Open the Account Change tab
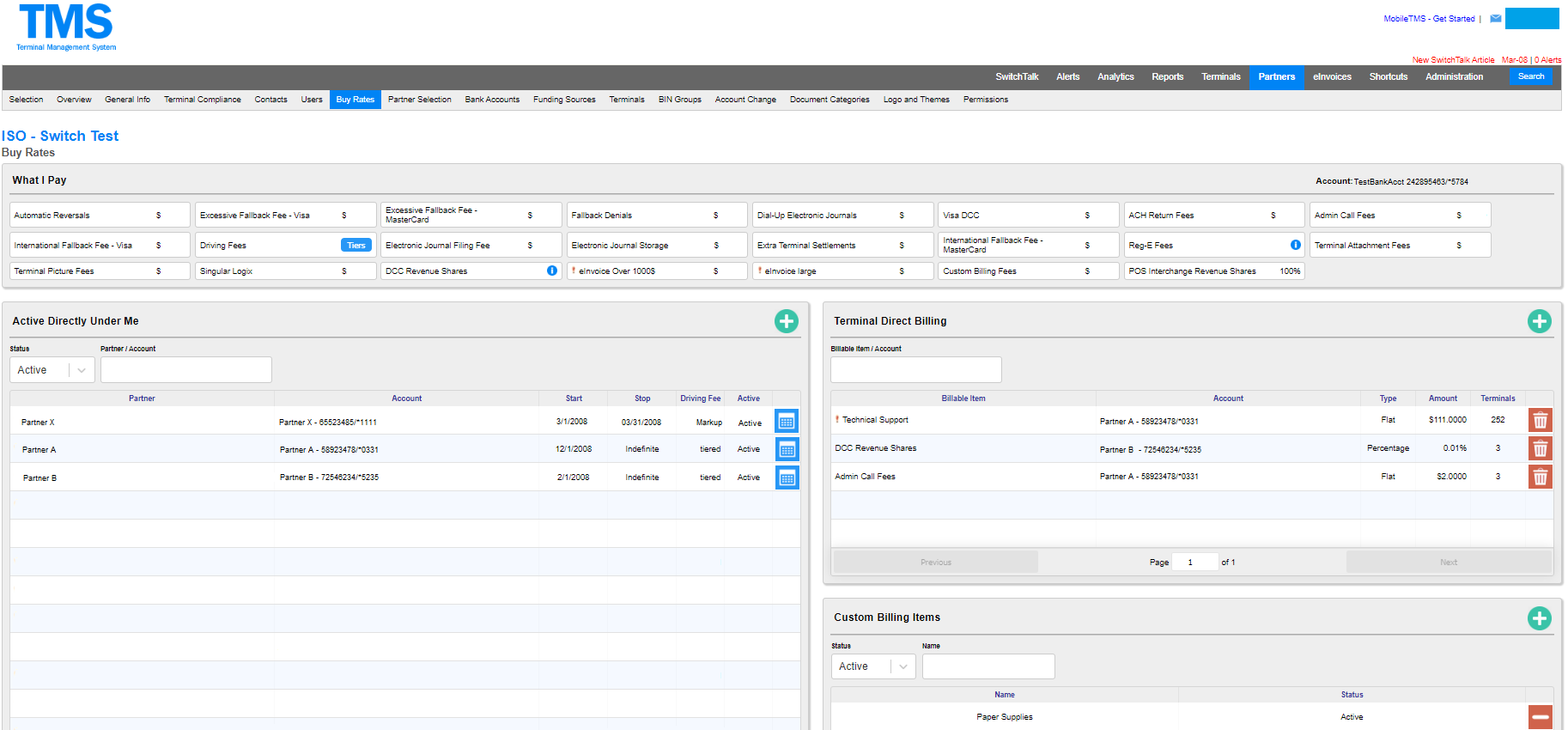This screenshot has width=1568, height=730. tap(745, 100)
